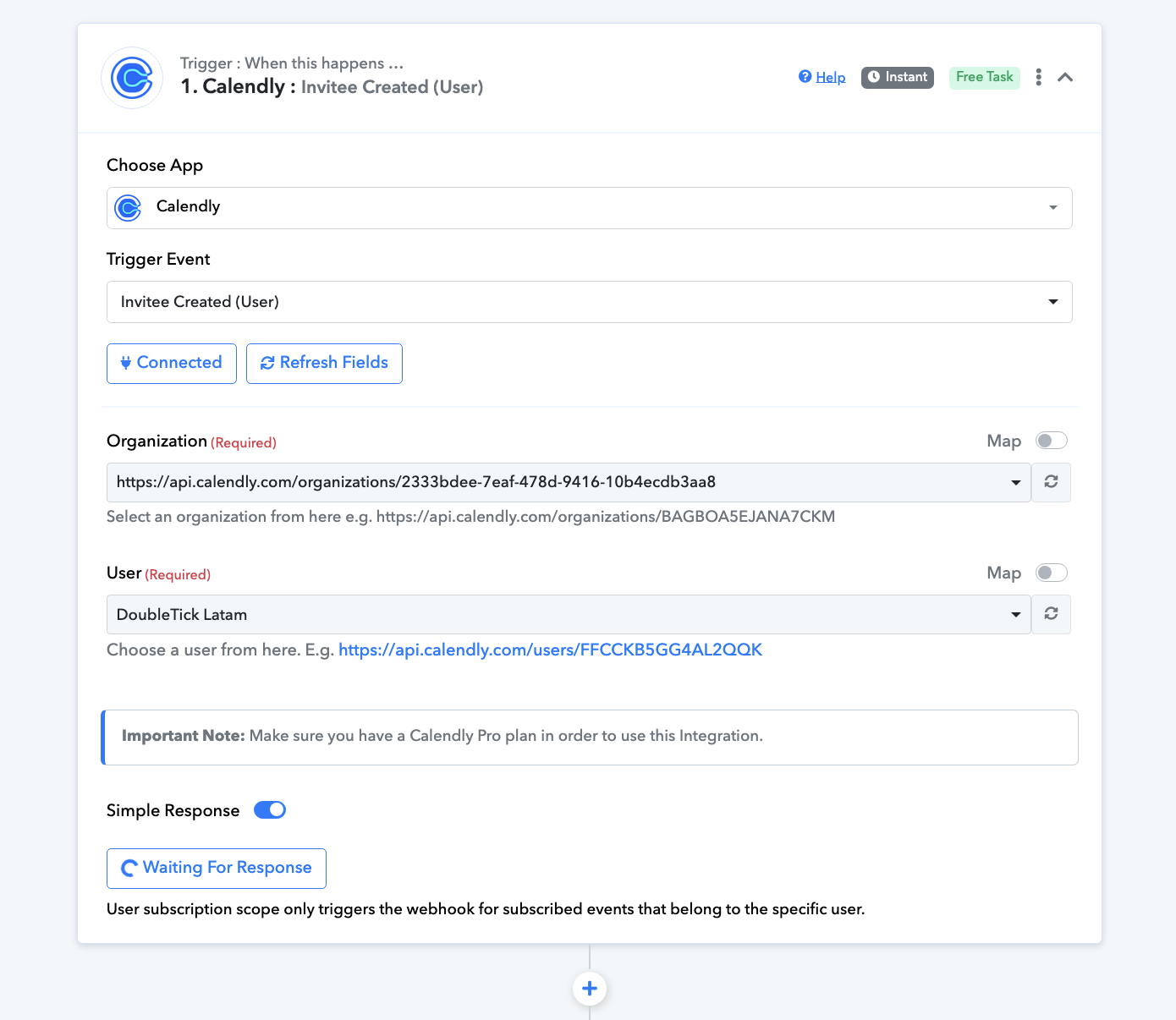Turn off the Simple Response toggle
This screenshot has width=1176, height=1020.
pos(270,810)
